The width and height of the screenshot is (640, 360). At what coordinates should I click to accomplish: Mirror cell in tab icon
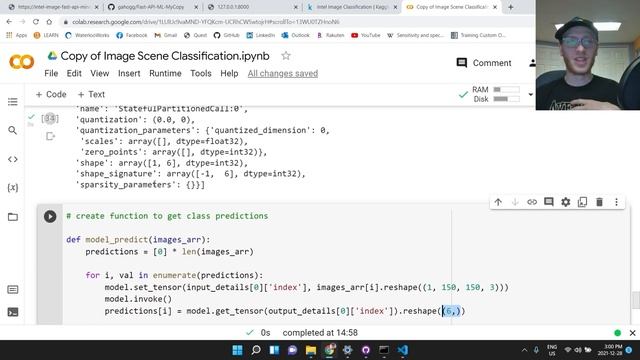coord(582,202)
